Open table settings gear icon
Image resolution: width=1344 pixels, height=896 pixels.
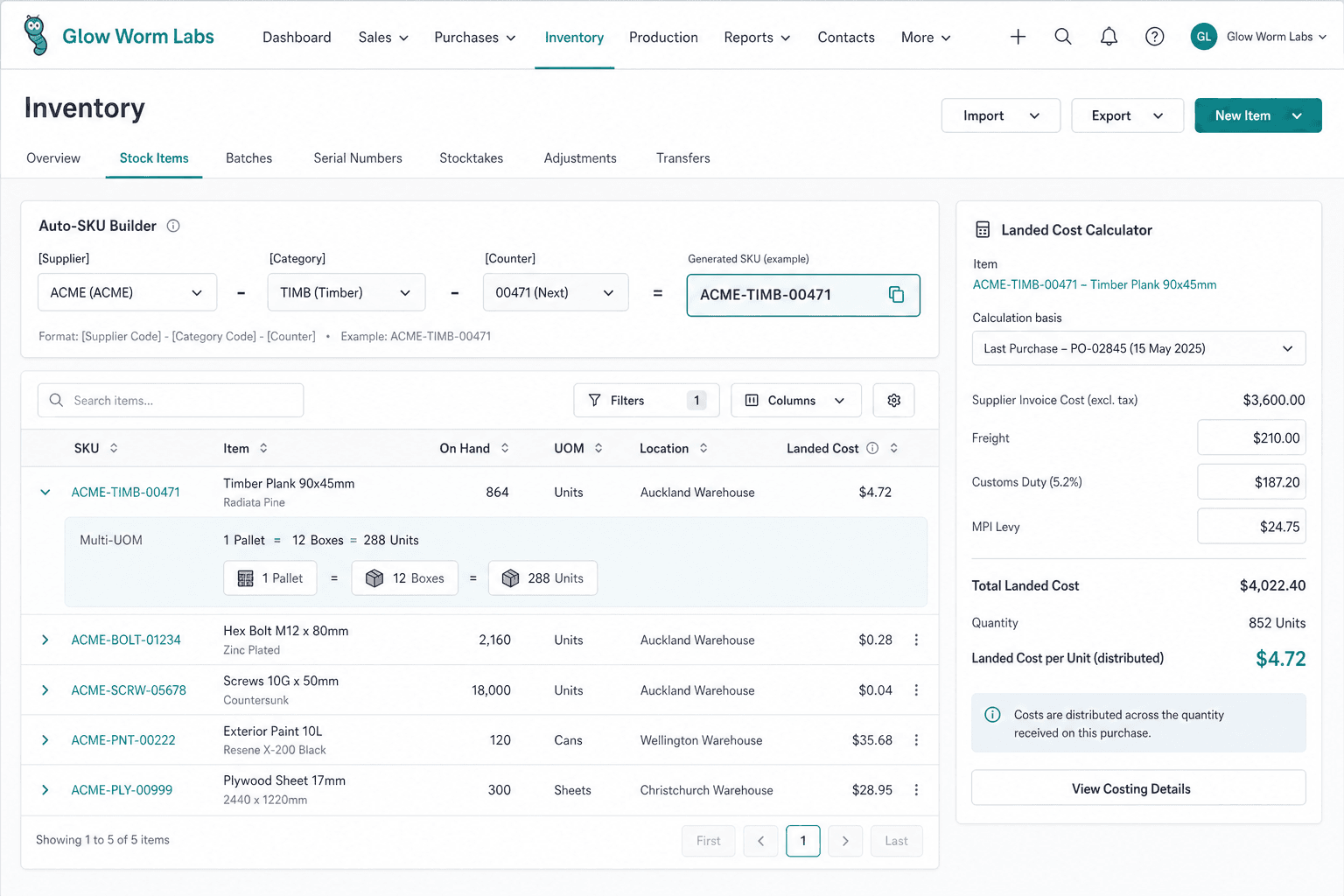(893, 400)
